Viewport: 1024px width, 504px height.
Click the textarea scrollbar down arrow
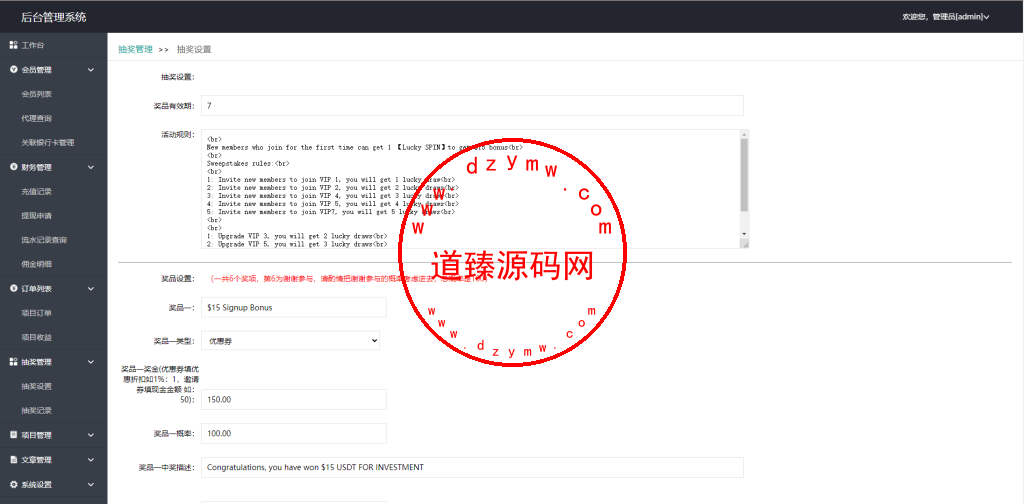coord(744,234)
